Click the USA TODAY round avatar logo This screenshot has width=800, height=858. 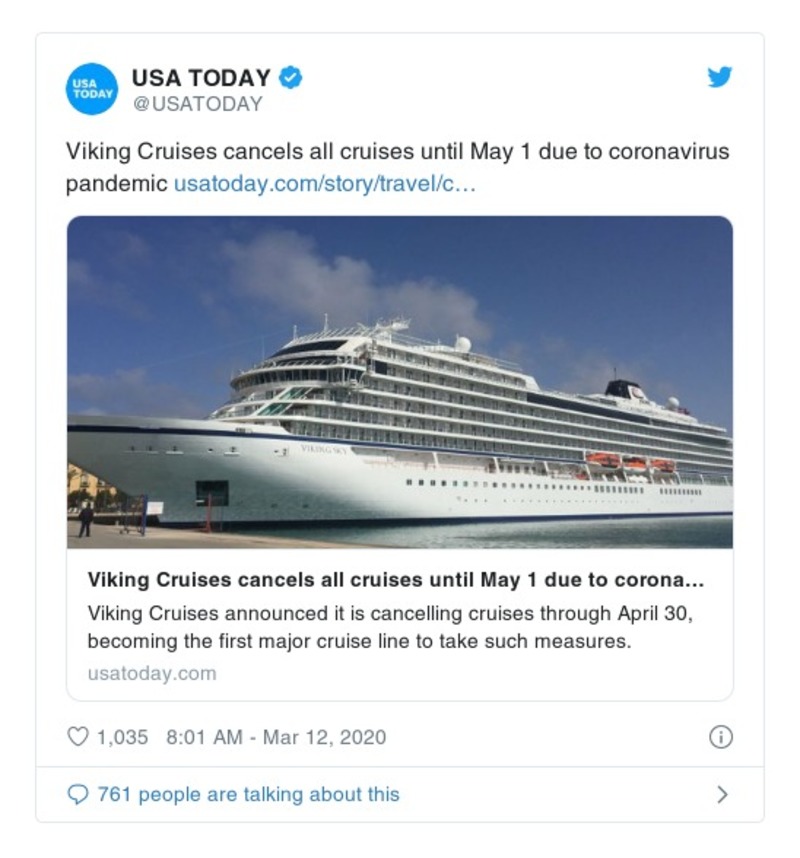pyautogui.click(x=92, y=88)
